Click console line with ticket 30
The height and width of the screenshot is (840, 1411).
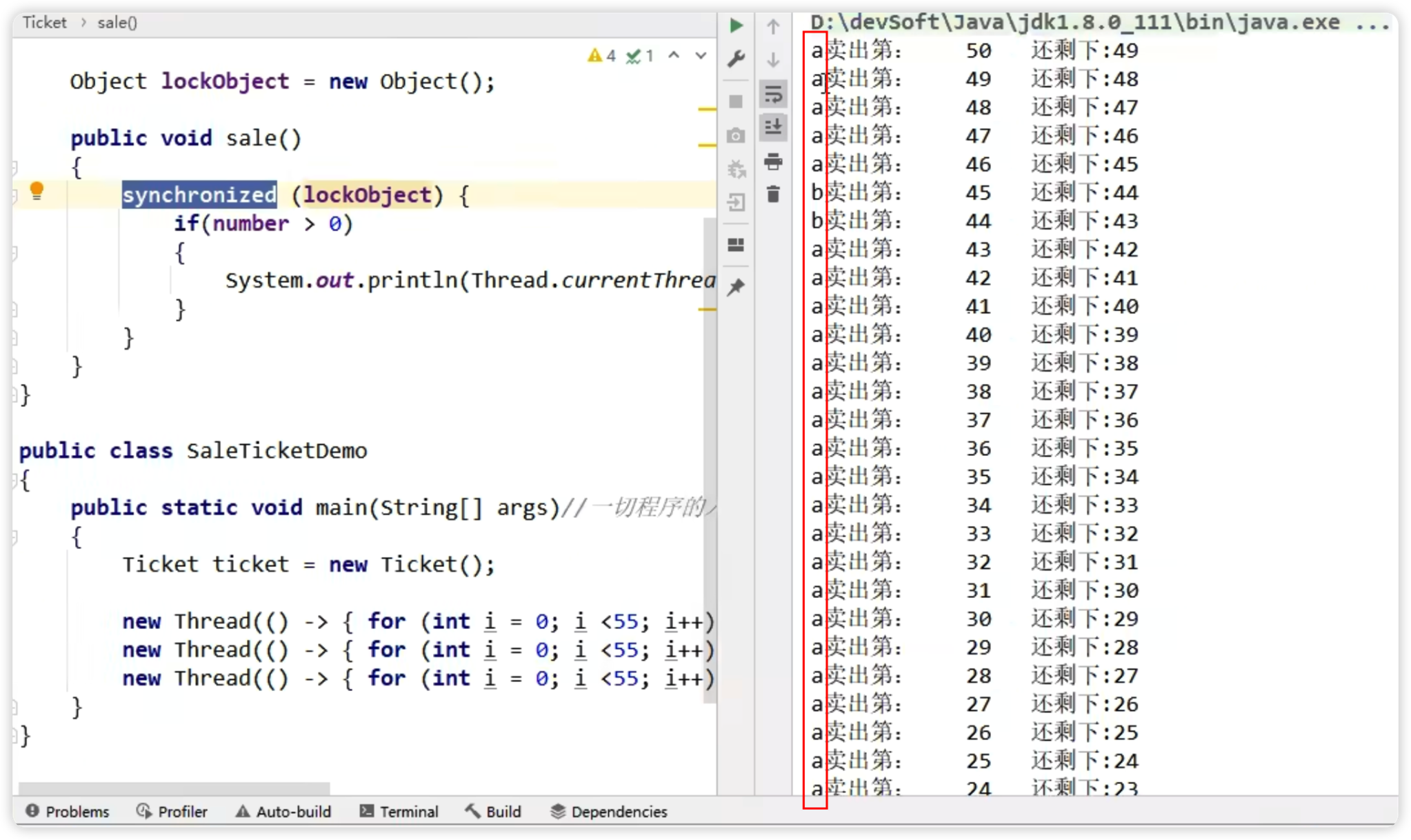pos(974,619)
